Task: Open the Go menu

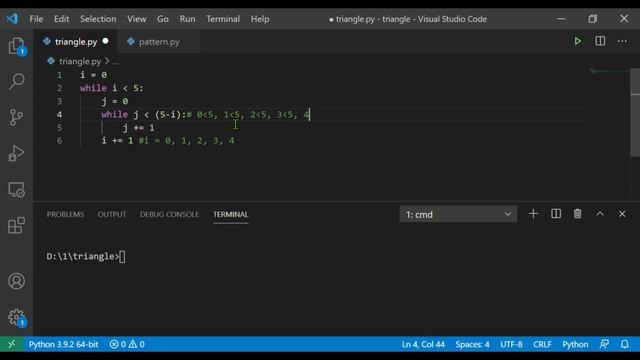Action: click(163, 19)
